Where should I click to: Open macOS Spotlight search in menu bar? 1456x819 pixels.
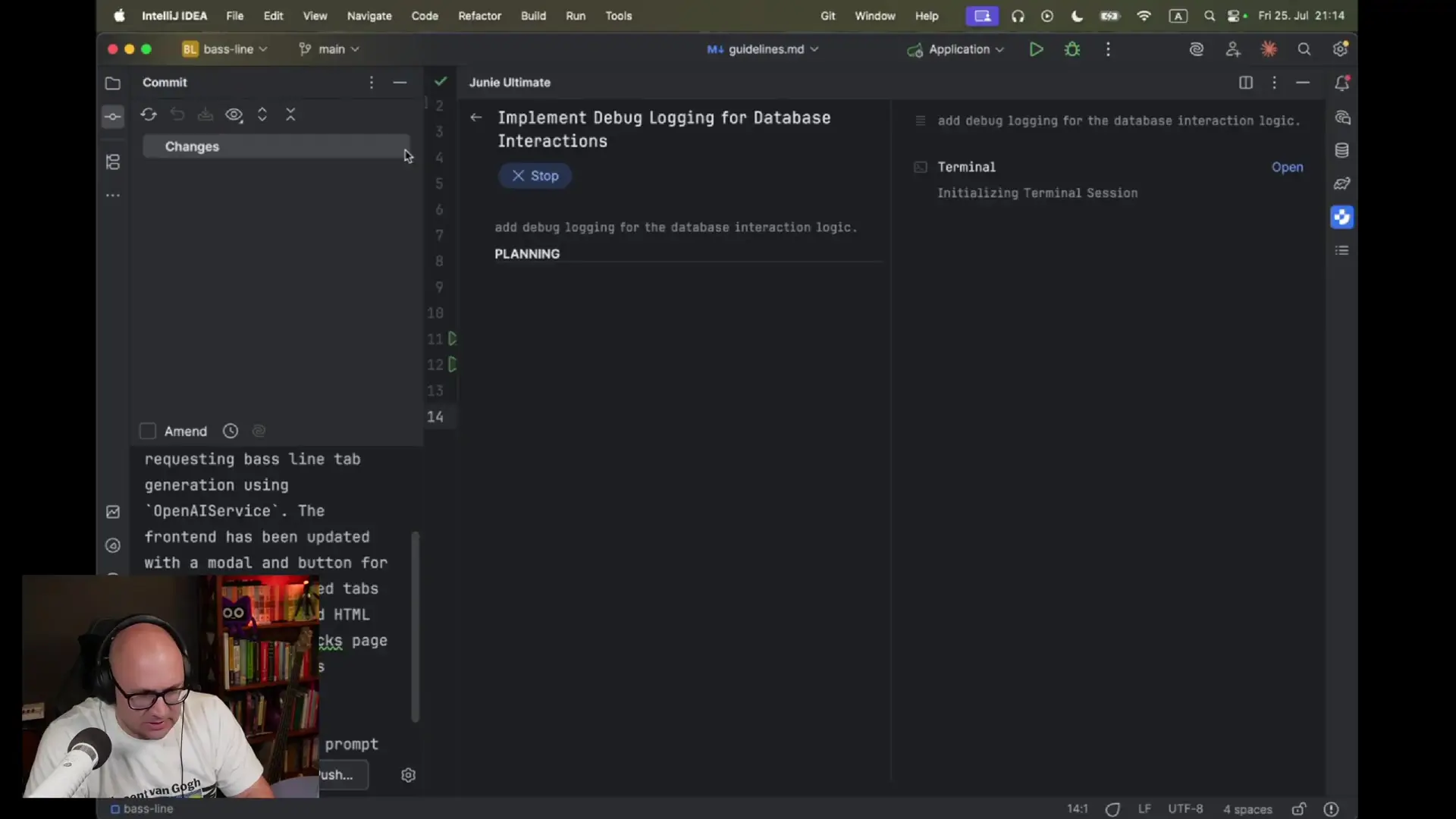(1210, 16)
